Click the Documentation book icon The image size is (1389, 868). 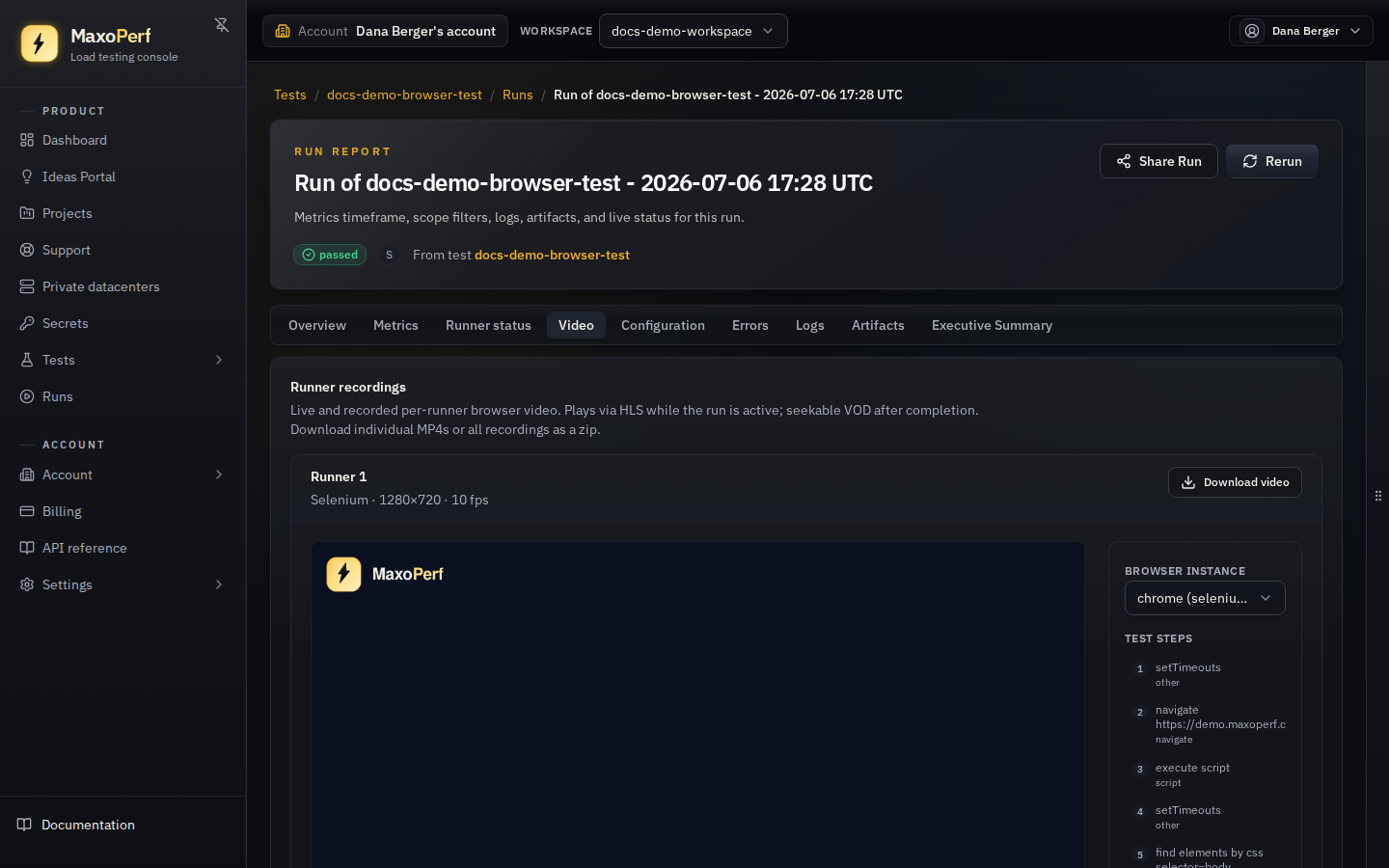(25, 825)
